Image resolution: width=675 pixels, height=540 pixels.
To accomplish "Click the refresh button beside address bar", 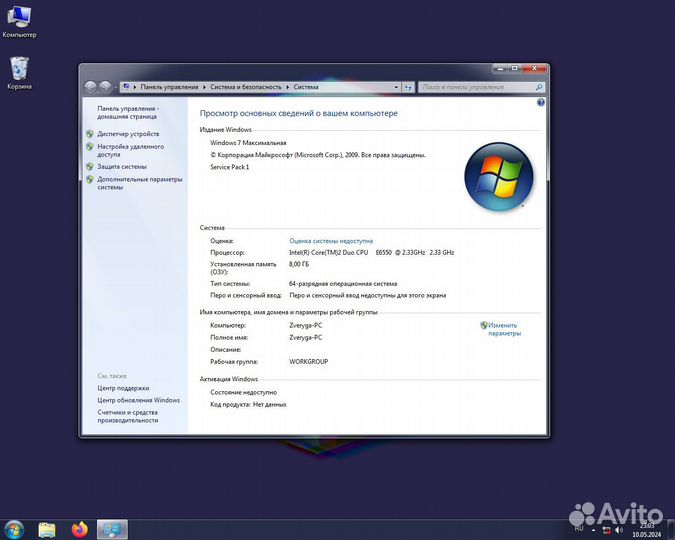I will (x=408, y=87).
